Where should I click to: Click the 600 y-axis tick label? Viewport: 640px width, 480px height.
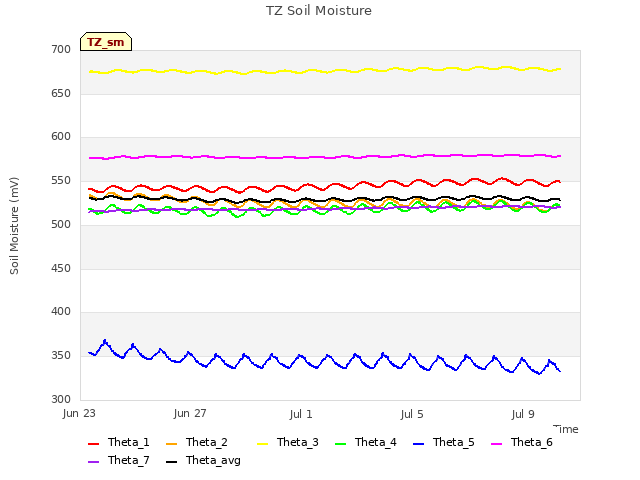[x=61, y=137]
